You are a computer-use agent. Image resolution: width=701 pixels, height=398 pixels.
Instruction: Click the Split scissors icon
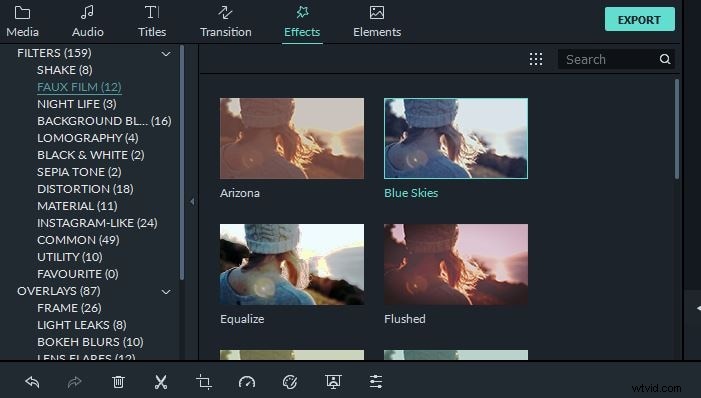point(160,382)
